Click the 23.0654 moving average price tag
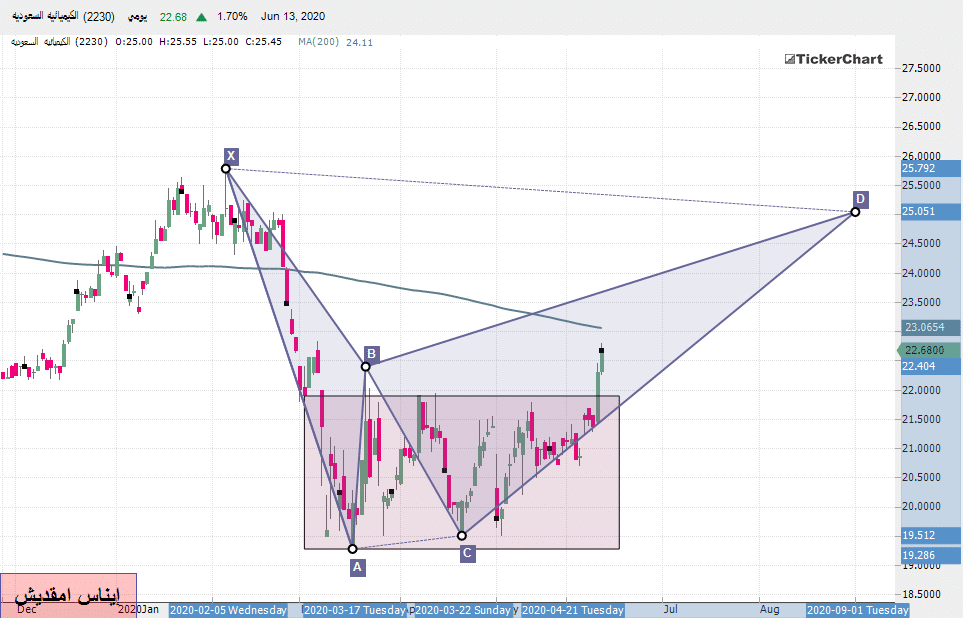Image resolution: width=963 pixels, height=618 pixels. click(x=930, y=327)
